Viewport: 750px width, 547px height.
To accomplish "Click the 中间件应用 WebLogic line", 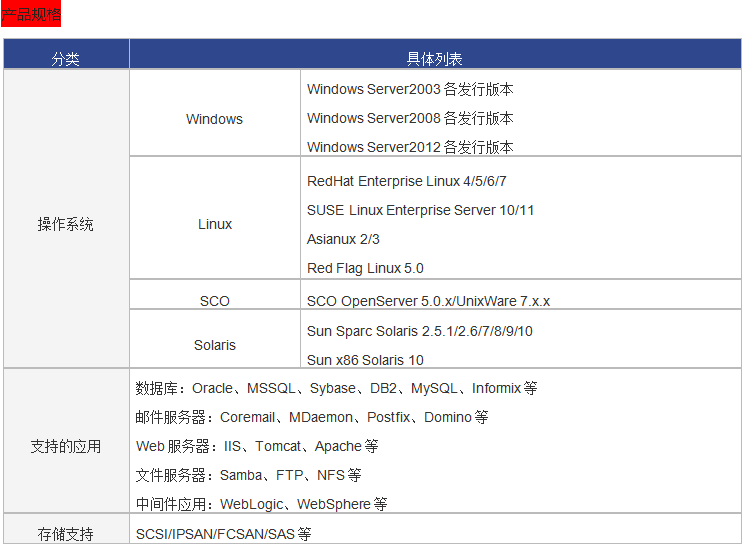I will [261, 504].
